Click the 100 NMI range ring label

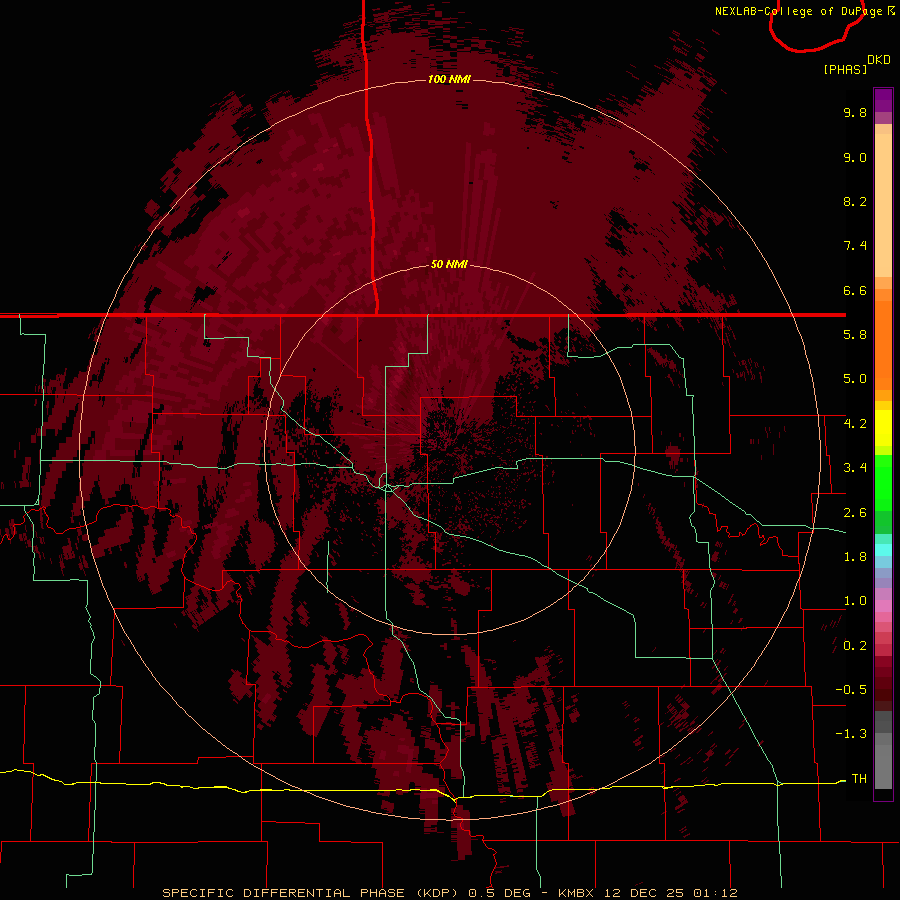[x=449, y=79]
